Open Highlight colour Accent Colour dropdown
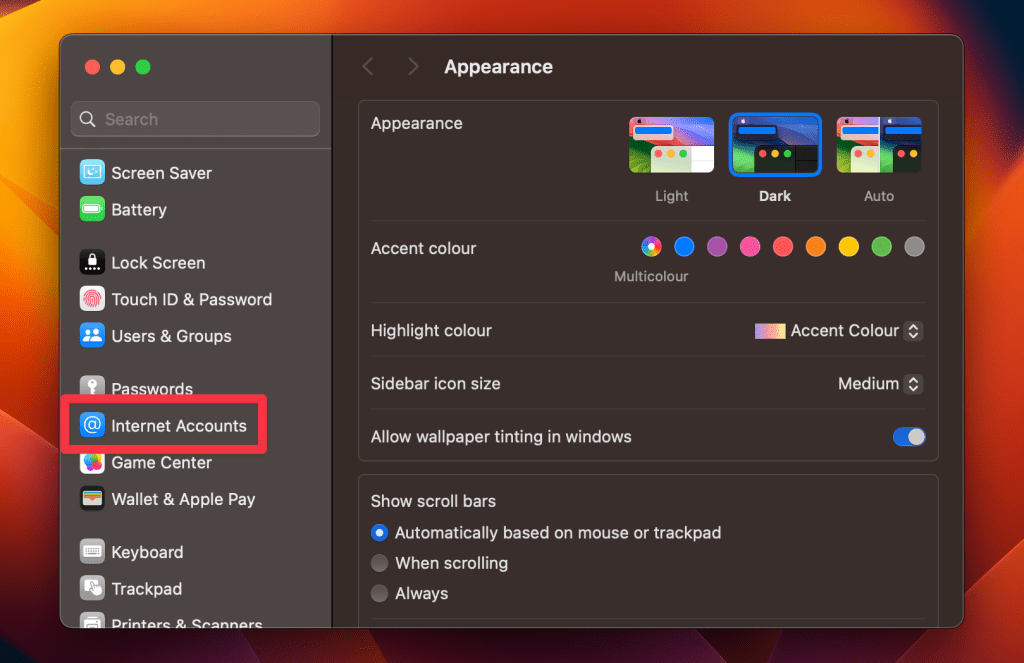This screenshot has width=1024, height=663. coord(839,331)
